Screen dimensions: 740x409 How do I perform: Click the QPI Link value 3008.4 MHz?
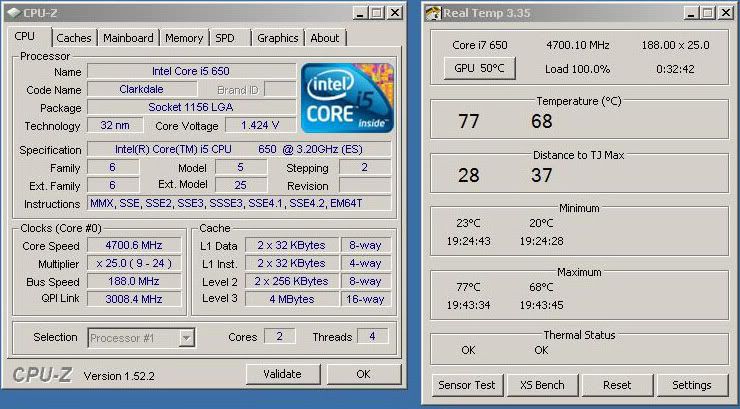[134, 299]
